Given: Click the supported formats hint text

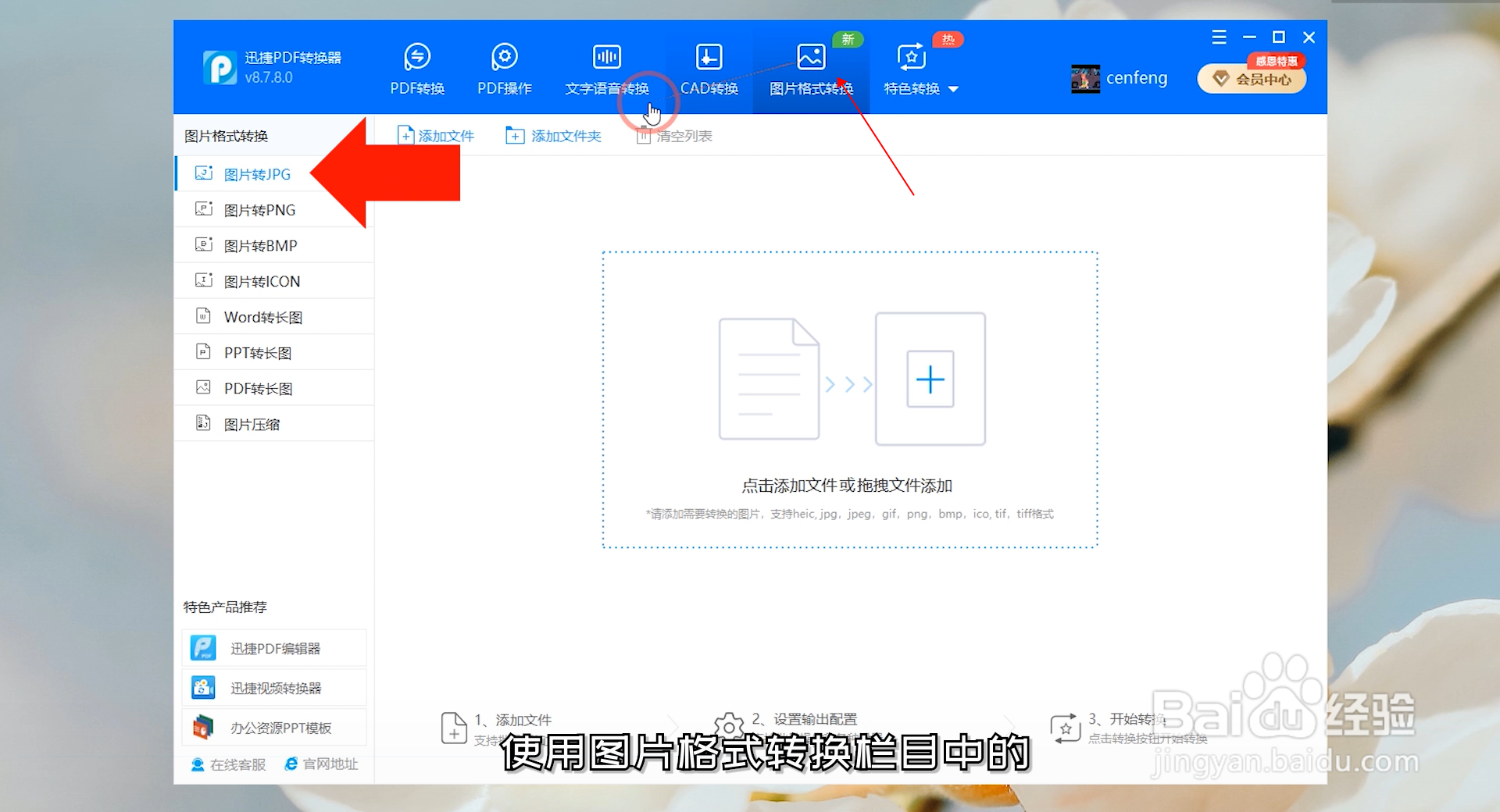Looking at the screenshot, I should [849, 514].
